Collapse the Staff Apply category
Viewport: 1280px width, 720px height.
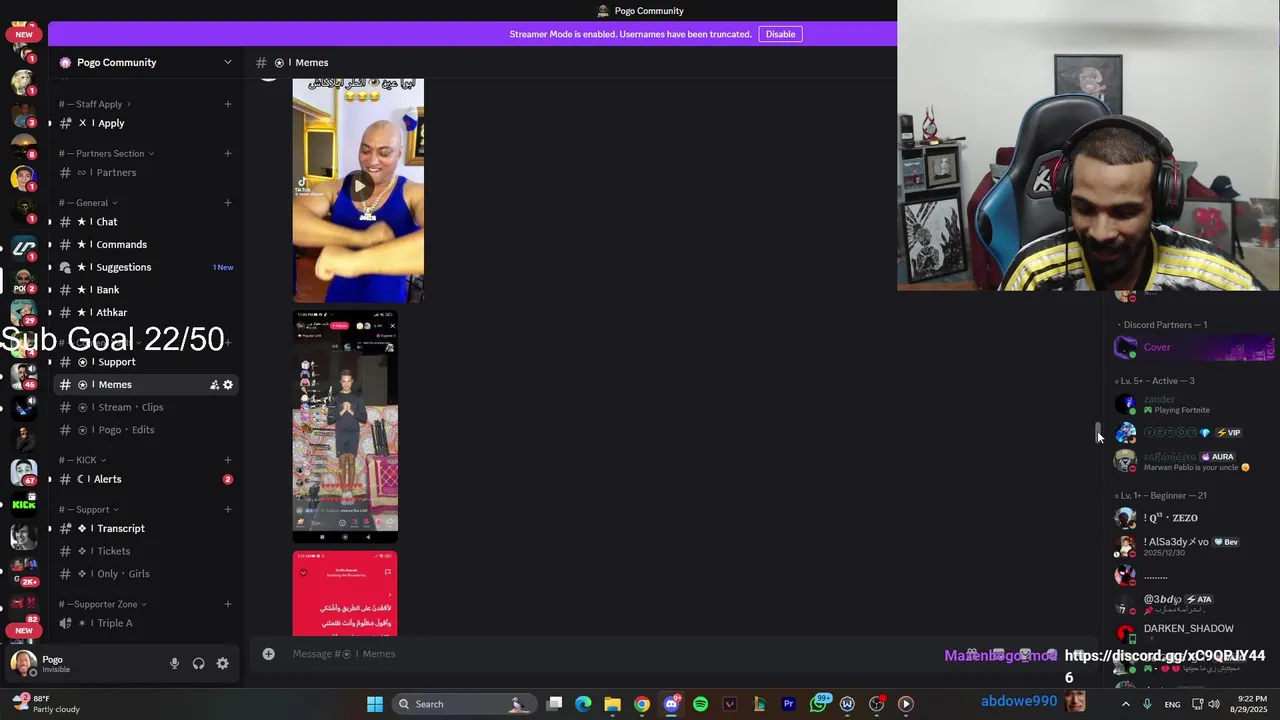click(95, 104)
